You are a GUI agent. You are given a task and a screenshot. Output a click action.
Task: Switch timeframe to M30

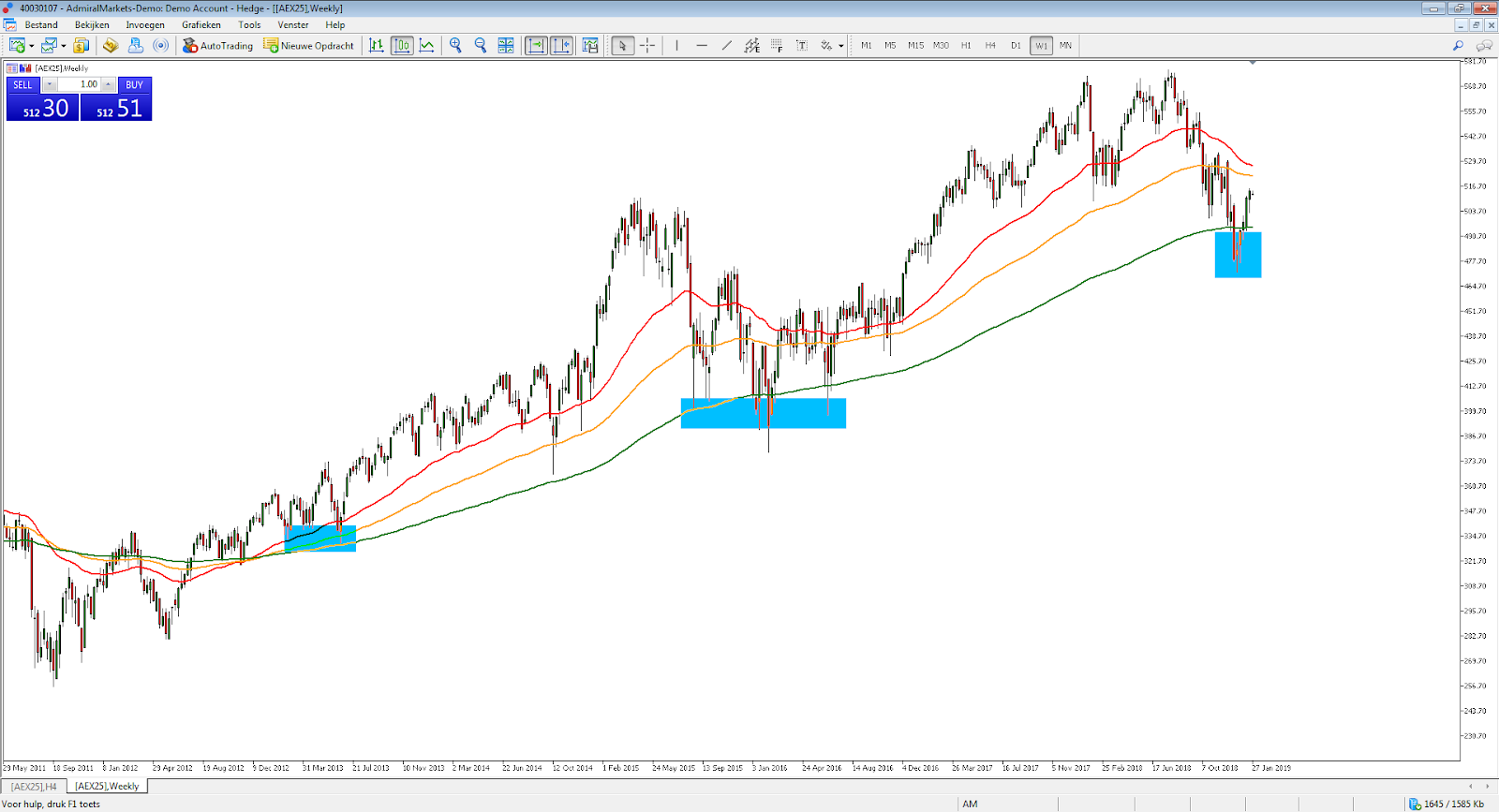click(941, 45)
